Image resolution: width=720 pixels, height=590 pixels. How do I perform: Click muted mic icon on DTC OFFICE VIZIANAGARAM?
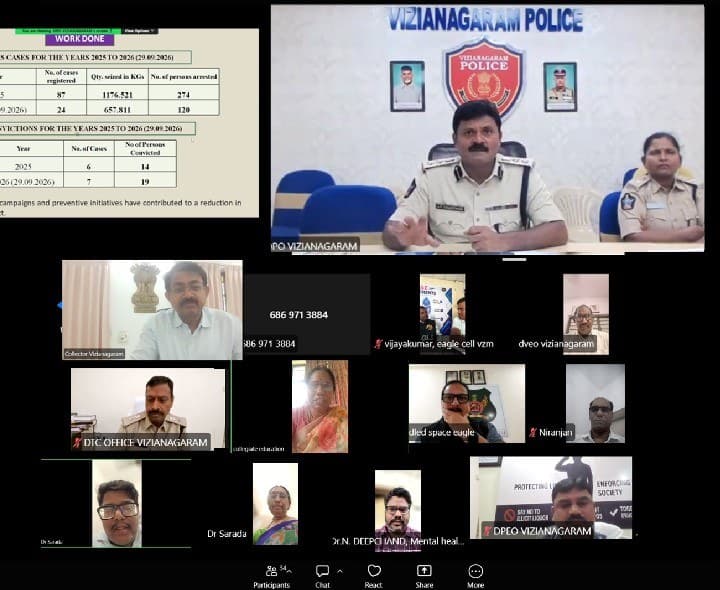pos(78,443)
